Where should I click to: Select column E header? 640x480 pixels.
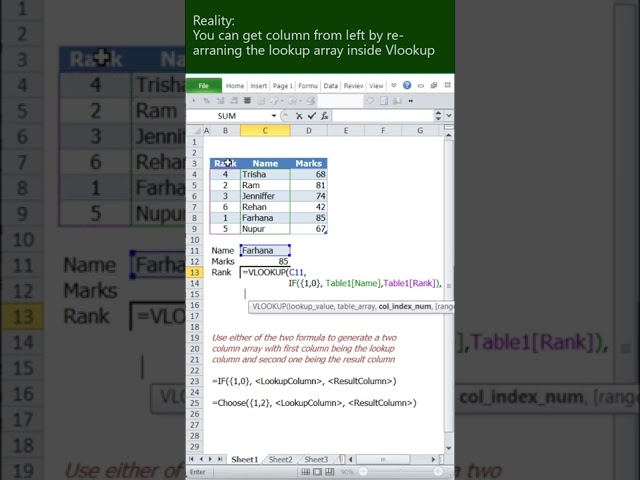point(346,131)
